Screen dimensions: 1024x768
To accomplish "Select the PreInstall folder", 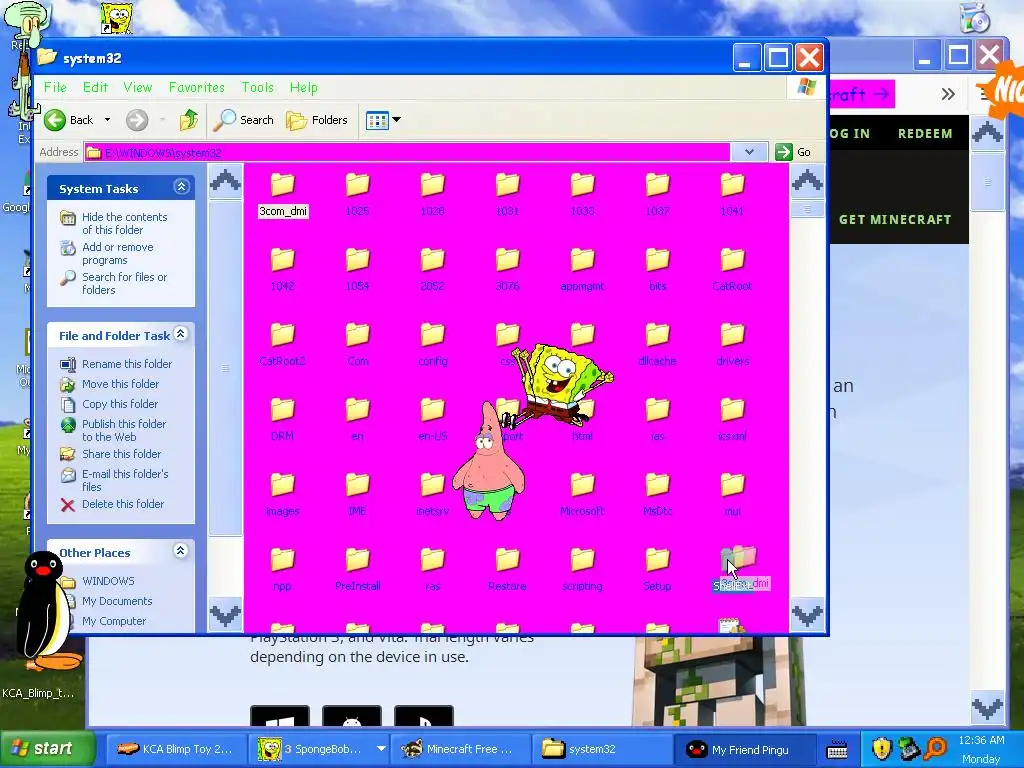I will 357,569.
